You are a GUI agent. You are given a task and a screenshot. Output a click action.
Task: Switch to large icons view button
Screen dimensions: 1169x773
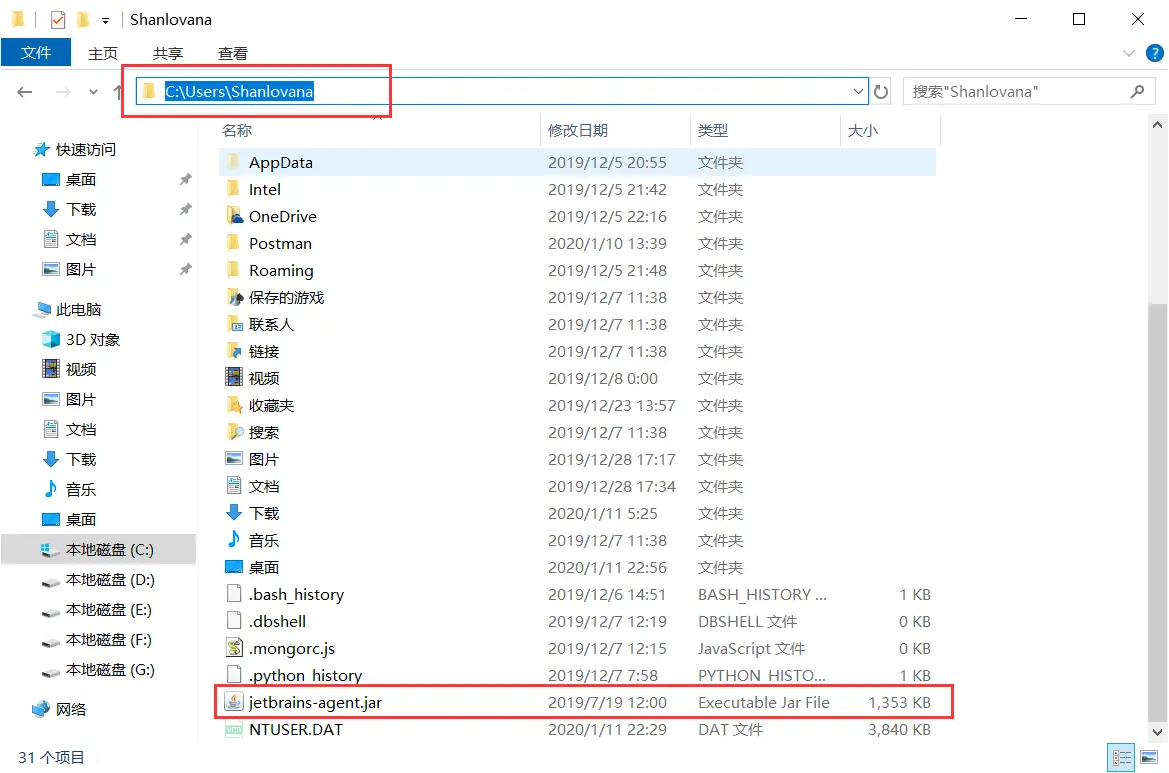(x=1150, y=758)
